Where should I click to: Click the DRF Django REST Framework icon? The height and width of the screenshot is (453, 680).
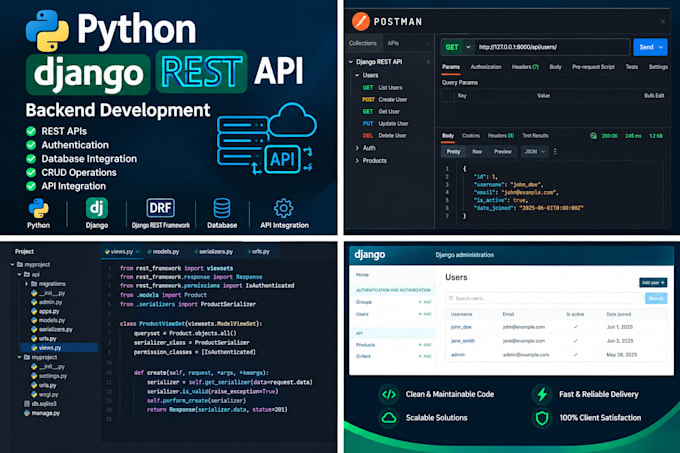coord(160,208)
